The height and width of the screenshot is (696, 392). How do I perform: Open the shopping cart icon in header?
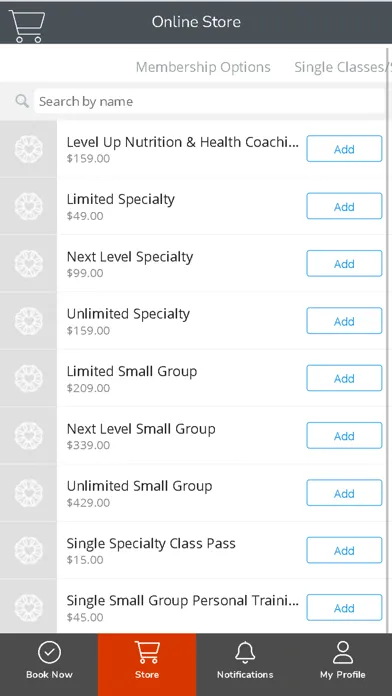coord(27,26)
